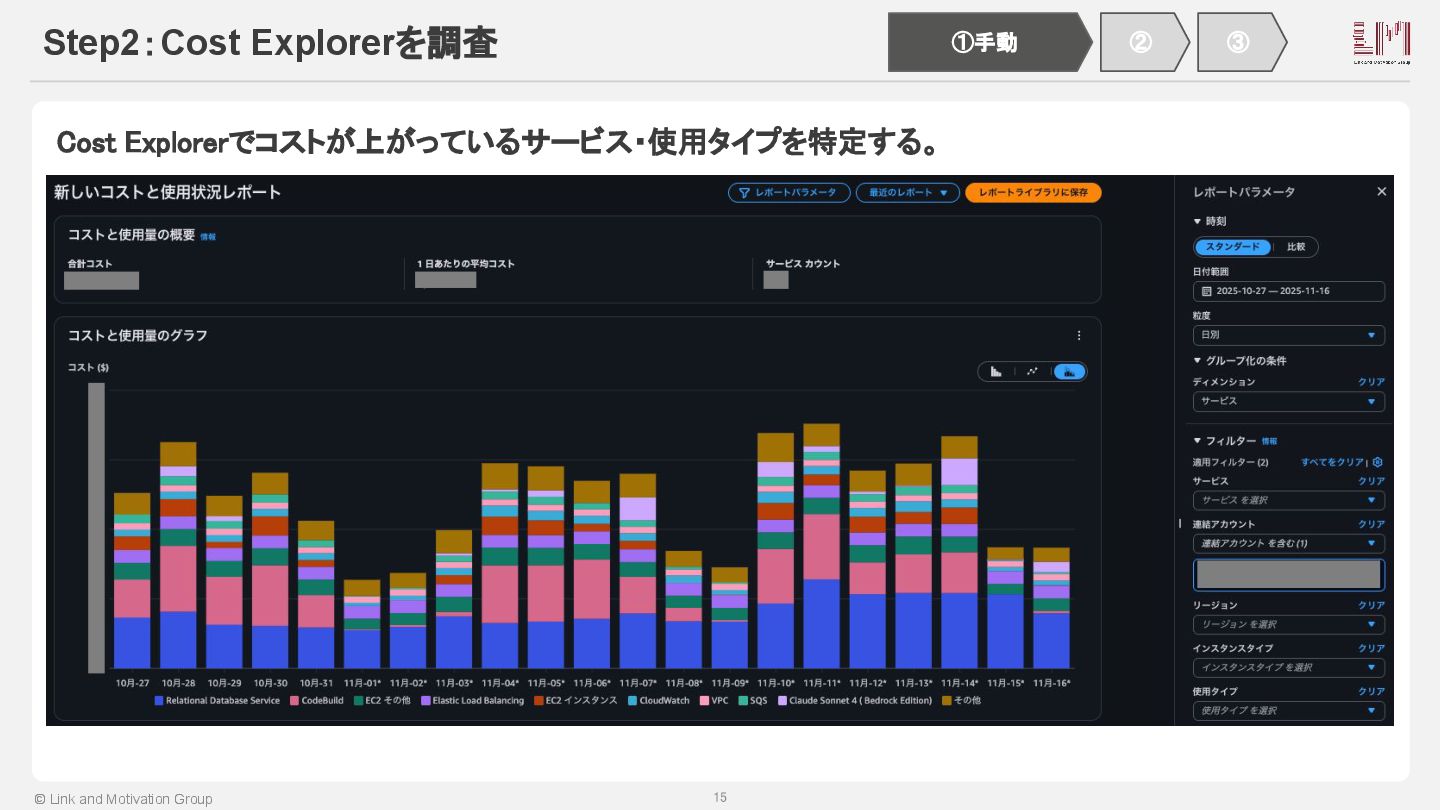Click クリア next to インスタンスタイプ
The height and width of the screenshot is (810, 1440).
pos(1371,648)
